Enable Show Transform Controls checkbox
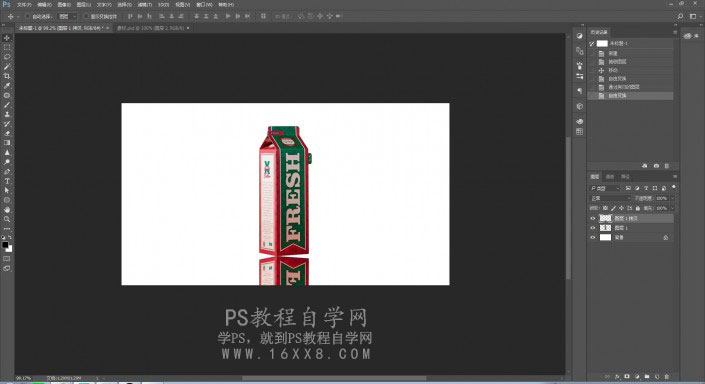The image size is (705, 384). [85, 16]
